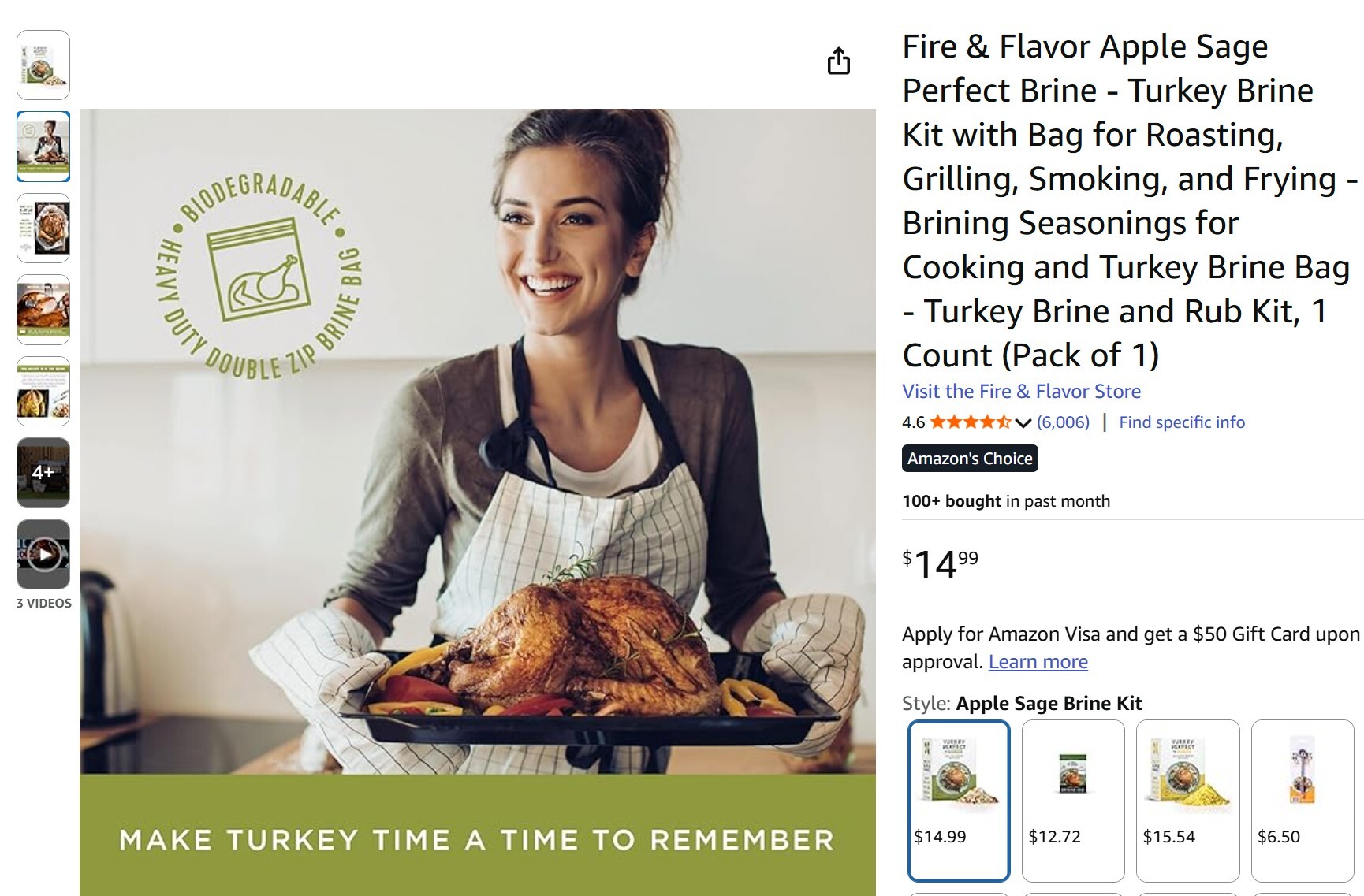Image resolution: width=1364 pixels, height=896 pixels.
Task: Select the $14.99 Apple Sage style option
Action: click(x=959, y=801)
